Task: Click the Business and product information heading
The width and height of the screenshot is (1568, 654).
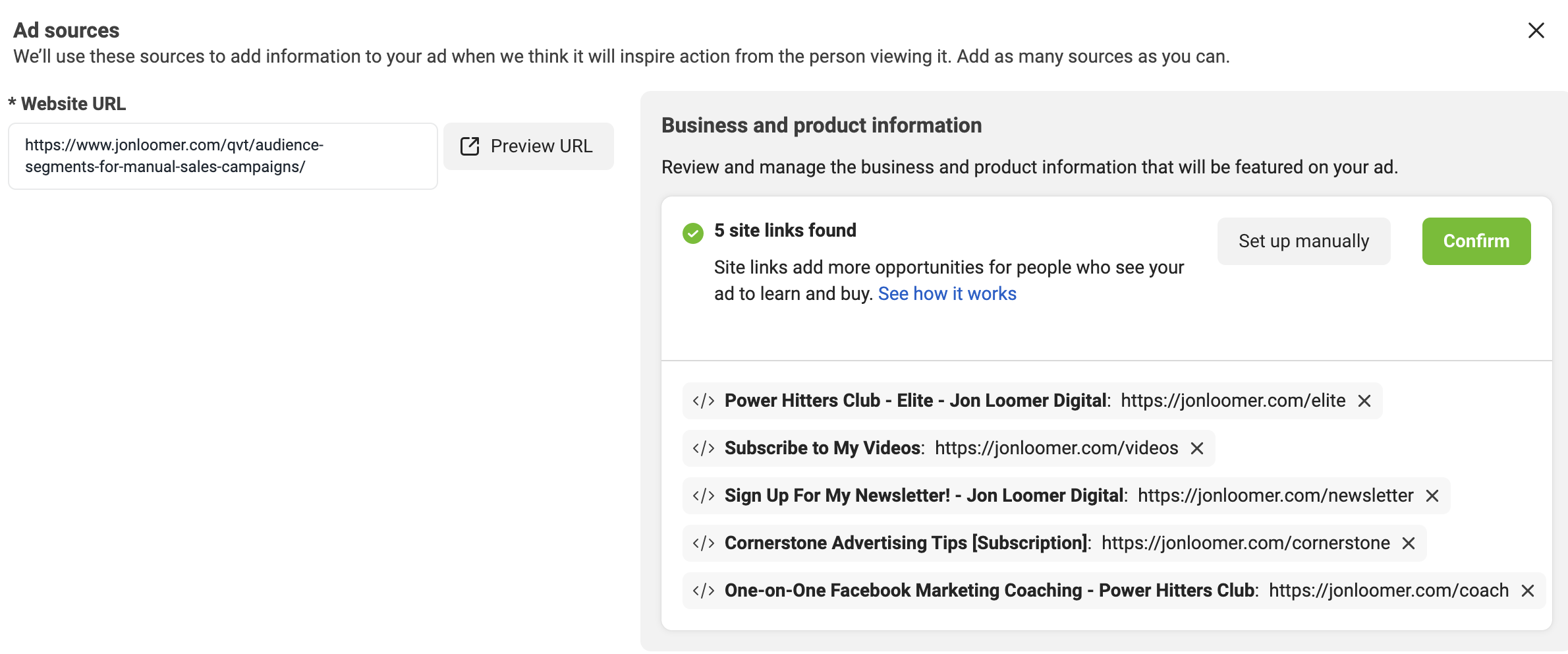Action: (822, 125)
